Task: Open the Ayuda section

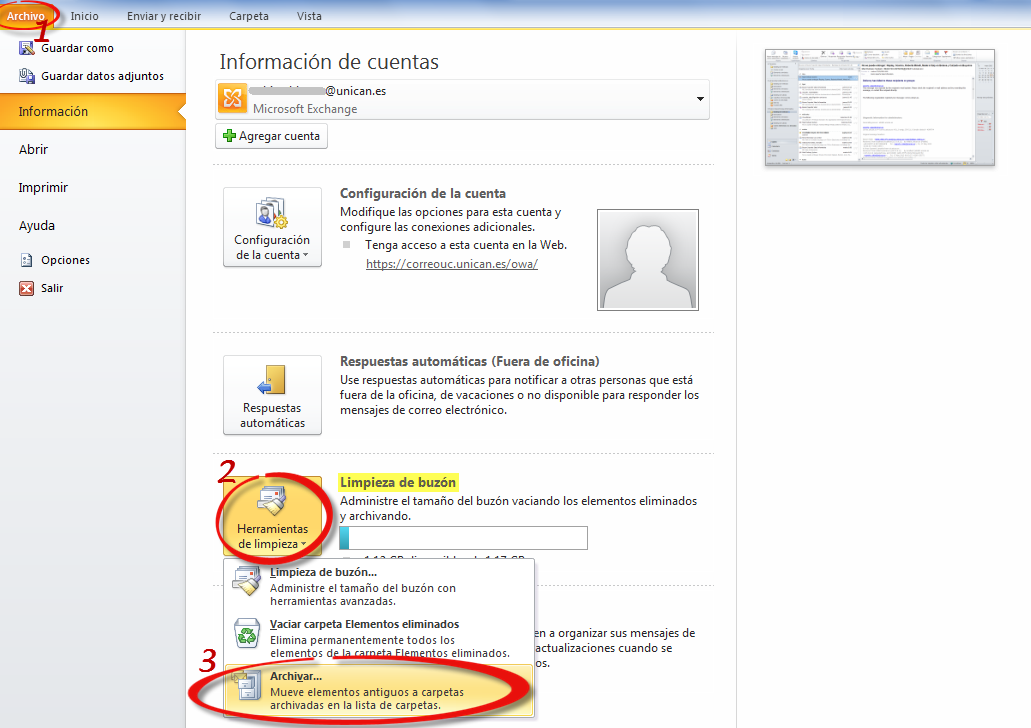Action: tap(37, 226)
